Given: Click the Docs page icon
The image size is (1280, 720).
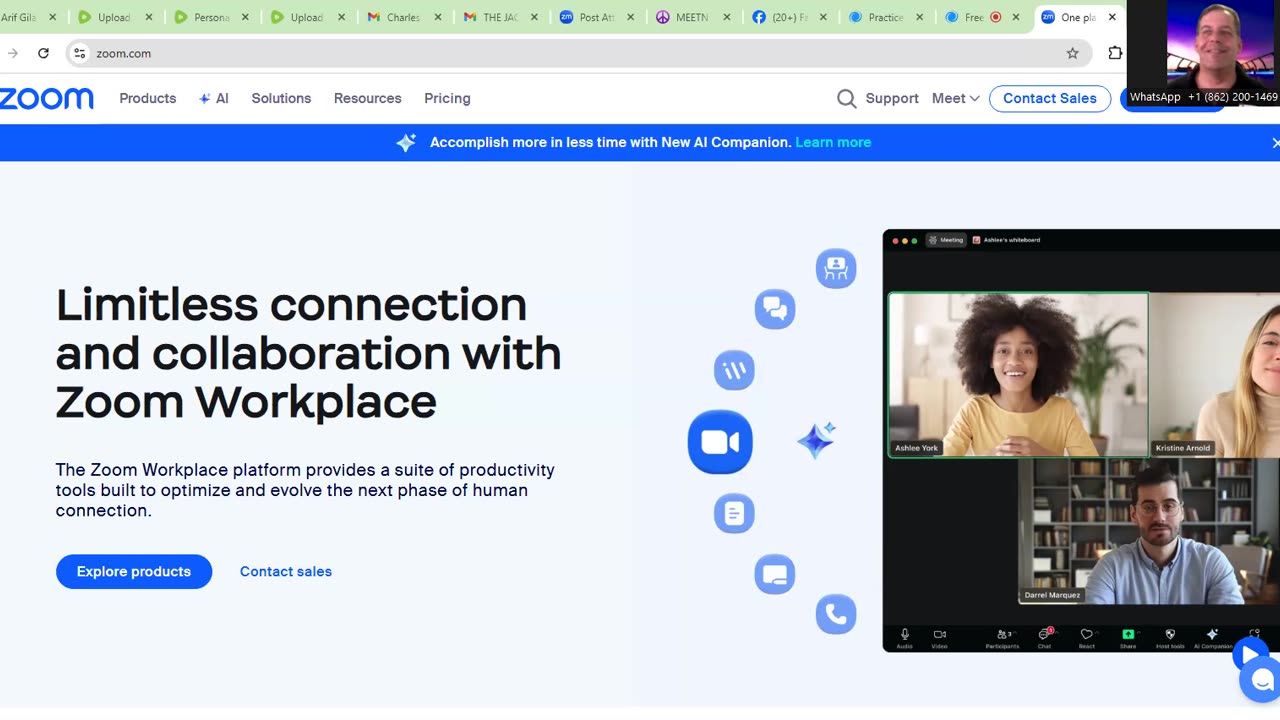Looking at the screenshot, I should pos(734,513).
